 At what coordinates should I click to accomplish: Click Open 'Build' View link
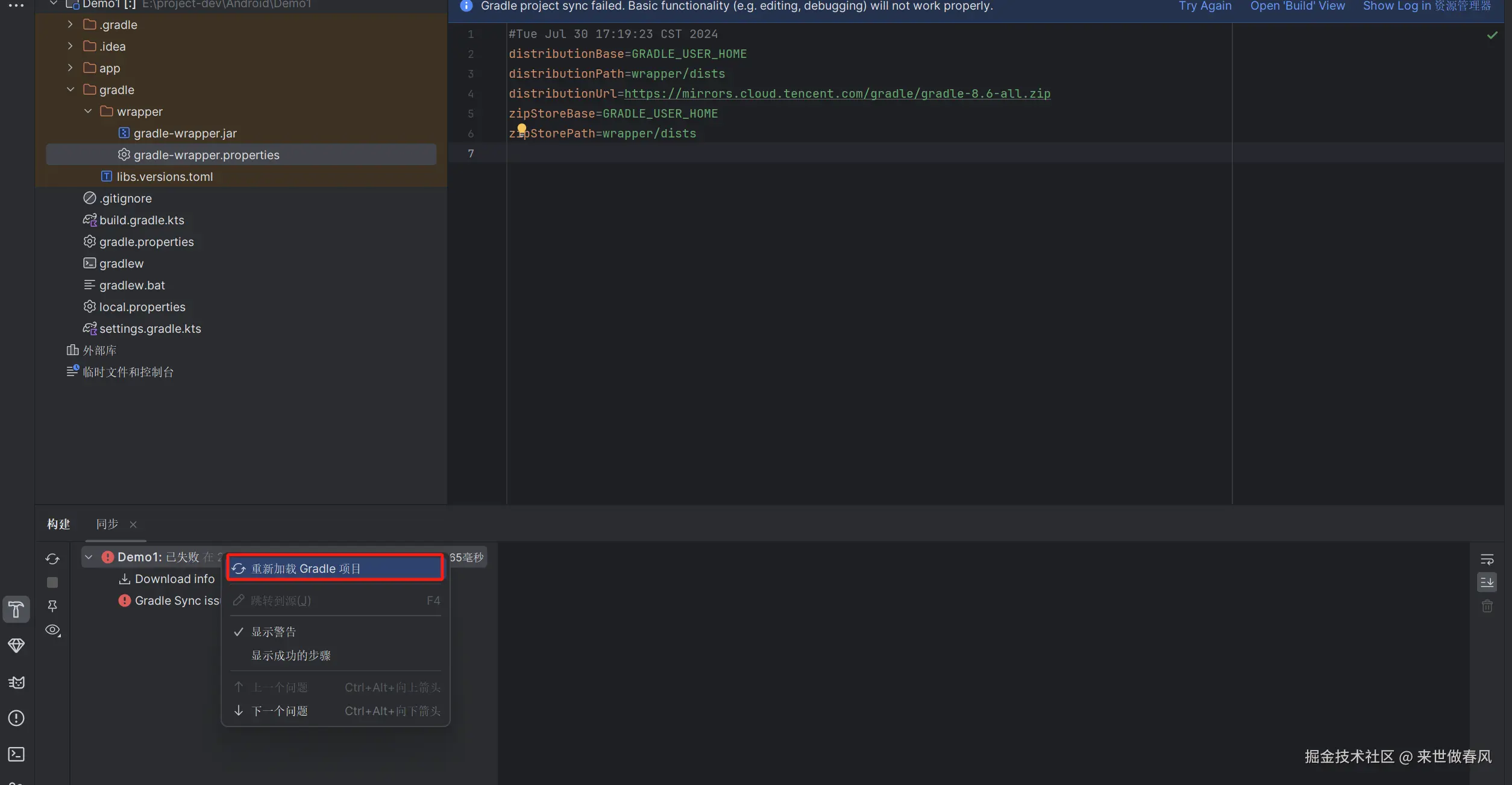tap(1297, 6)
